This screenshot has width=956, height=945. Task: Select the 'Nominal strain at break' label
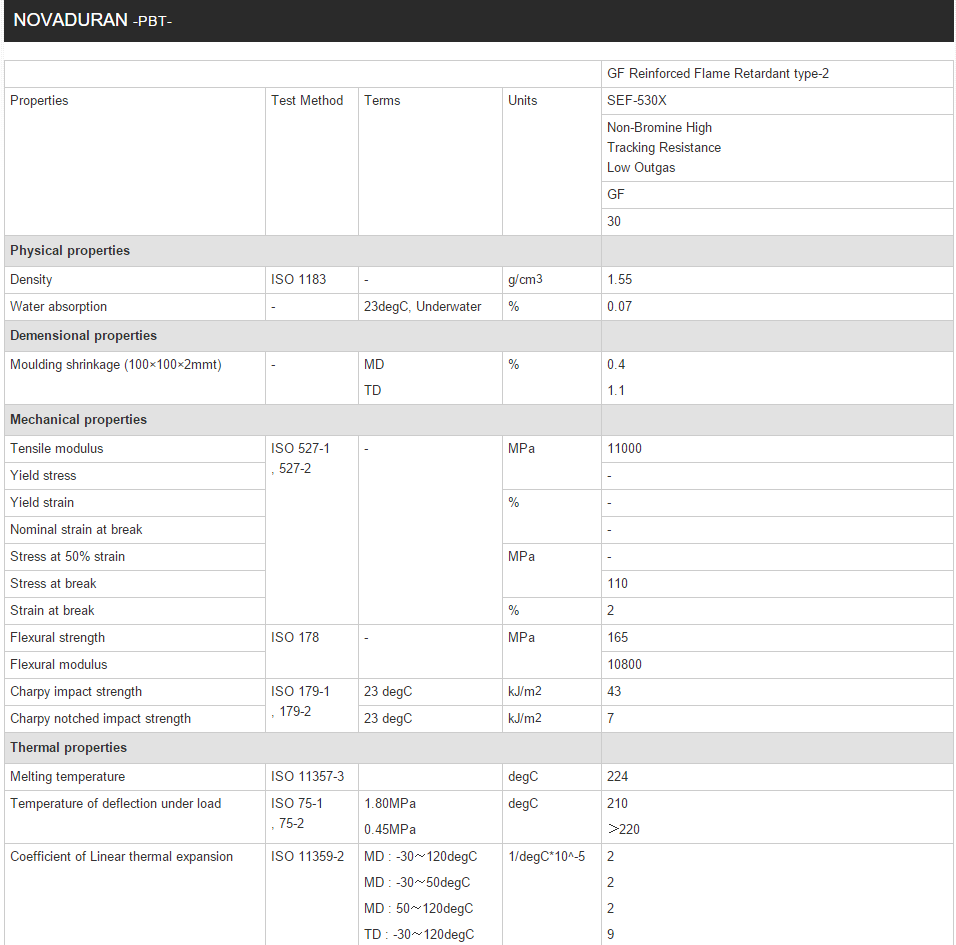[x=76, y=529]
